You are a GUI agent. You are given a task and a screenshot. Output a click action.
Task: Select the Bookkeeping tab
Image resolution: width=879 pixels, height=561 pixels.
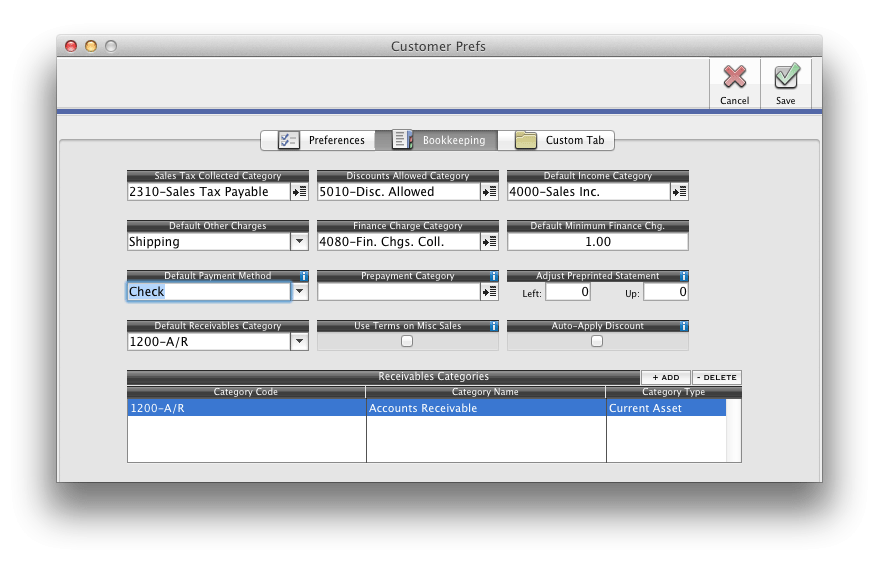click(x=437, y=140)
